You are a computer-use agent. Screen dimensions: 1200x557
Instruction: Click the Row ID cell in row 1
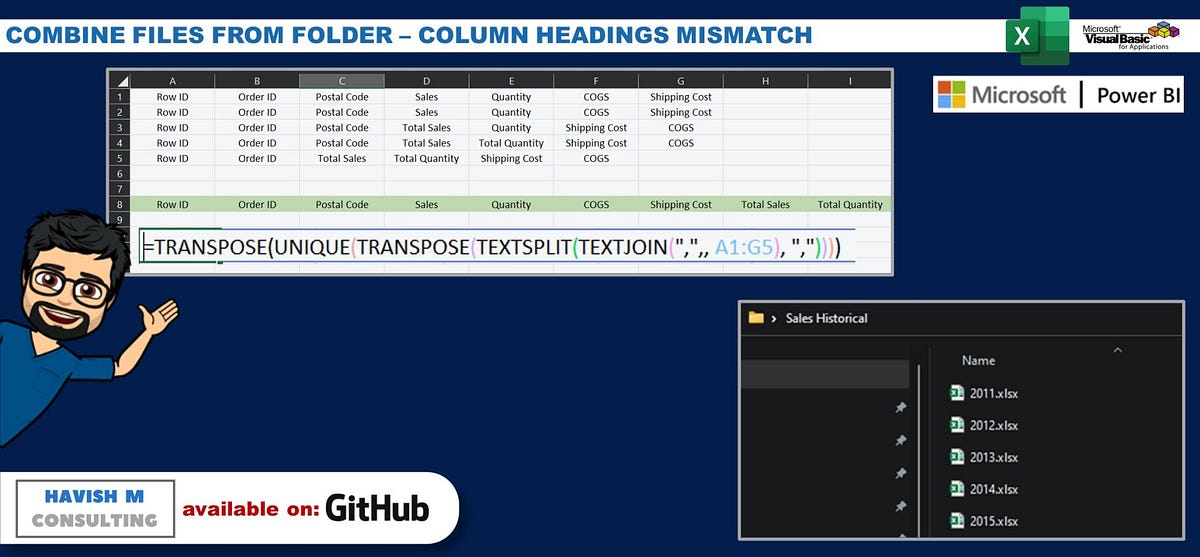click(172, 97)
